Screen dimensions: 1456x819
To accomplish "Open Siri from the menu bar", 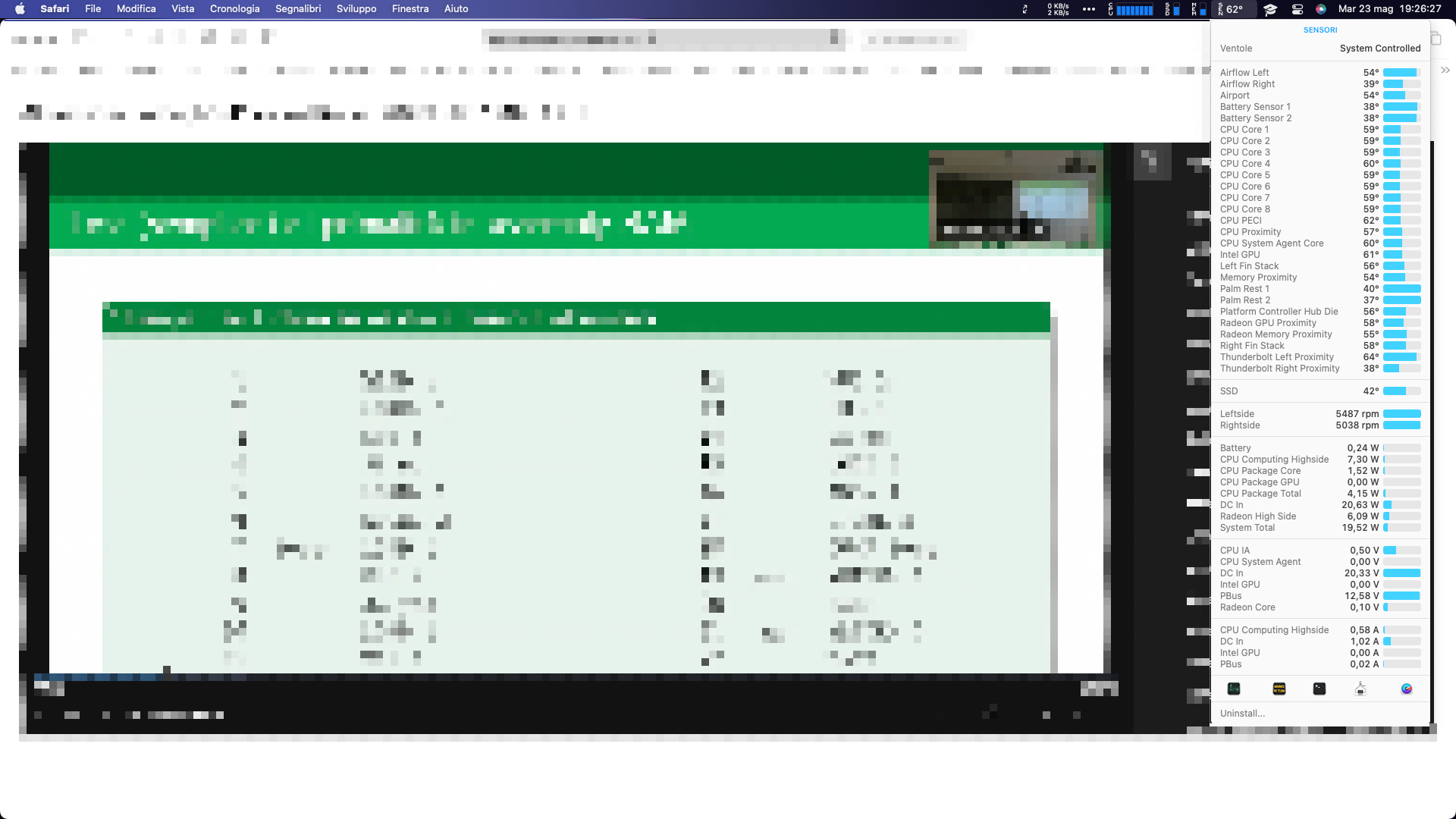I will (1321, 9).
